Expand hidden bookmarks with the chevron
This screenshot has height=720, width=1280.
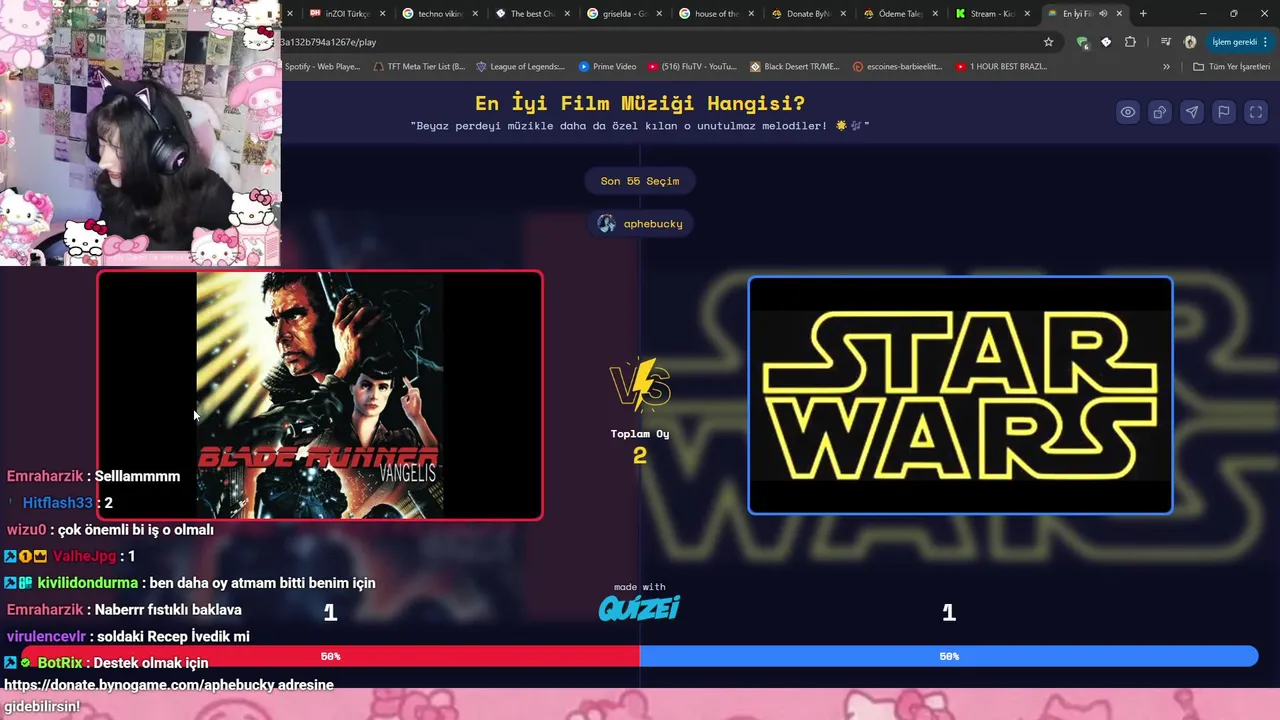1166,67
